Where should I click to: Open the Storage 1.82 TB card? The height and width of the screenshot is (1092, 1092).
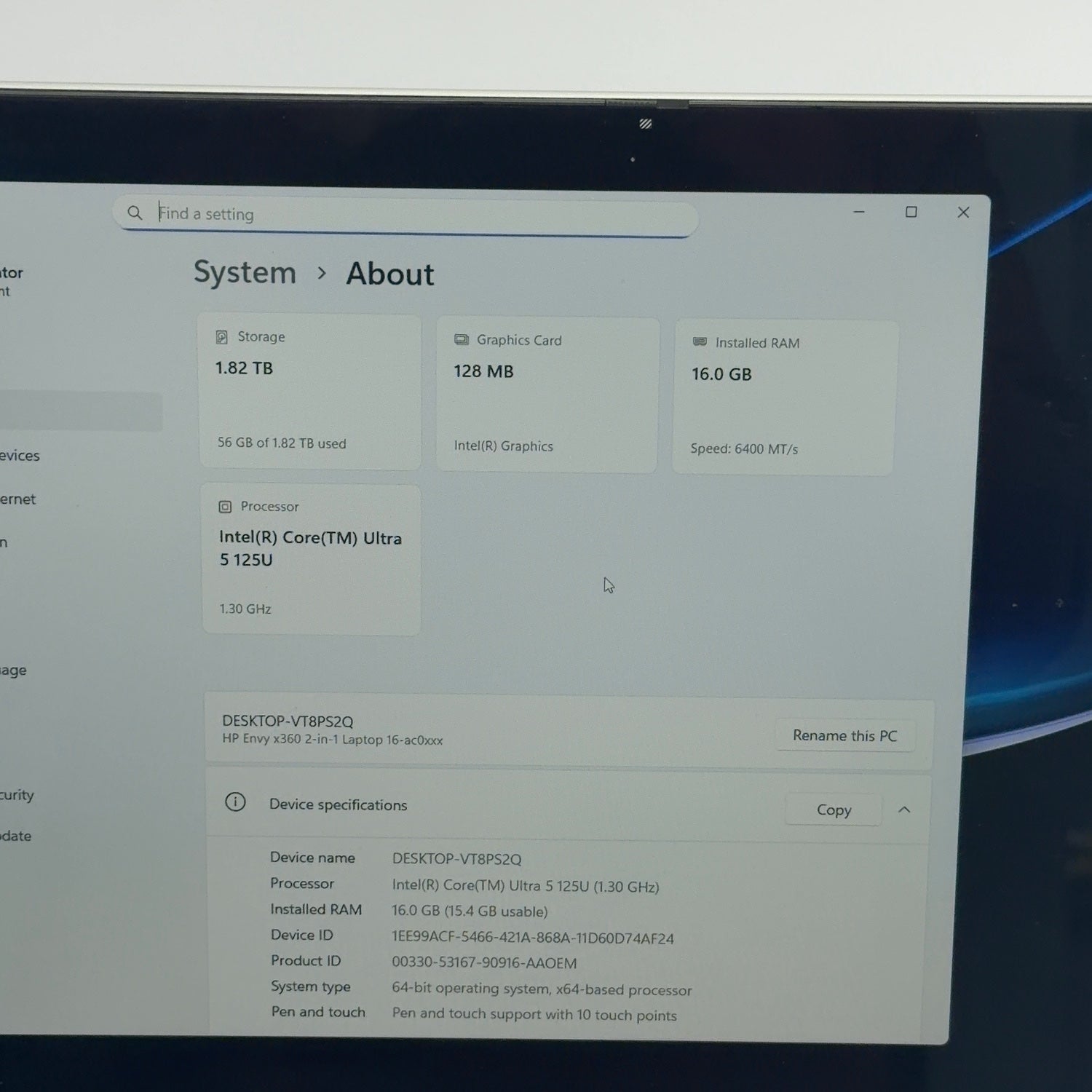pos(310,391)
